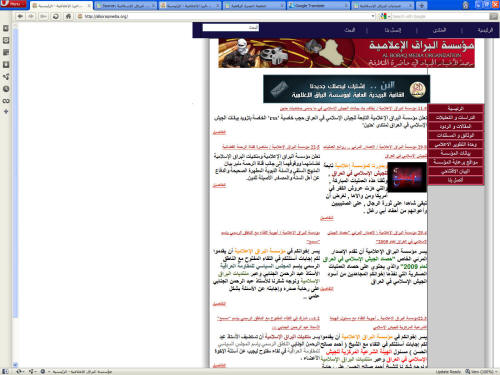Click the website's search input box
Screen dimensions: 500x375
coord(230,28)
